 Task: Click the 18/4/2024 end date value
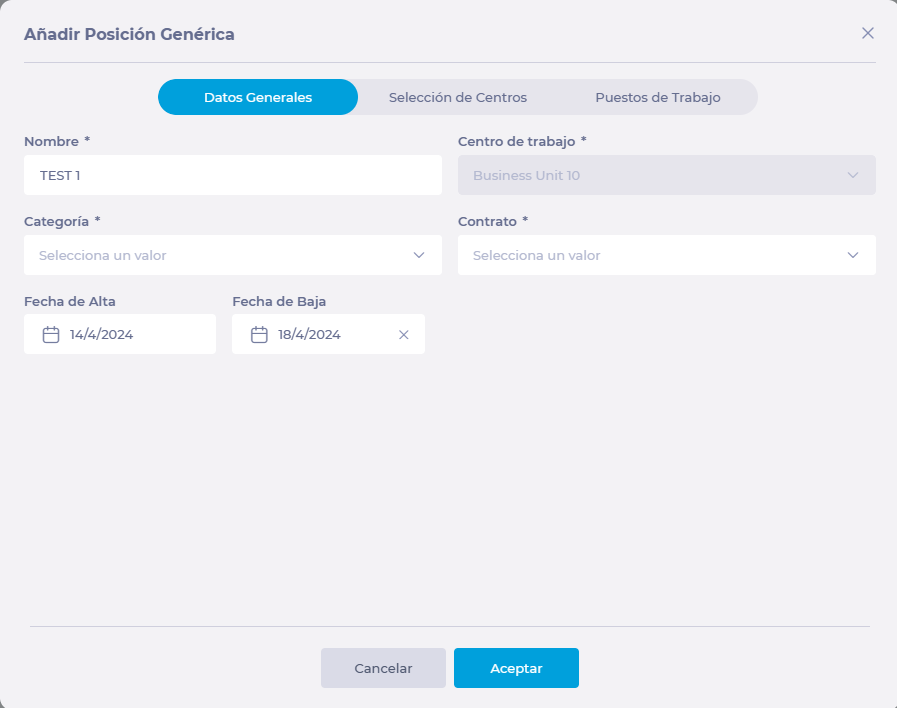(x=310, y=335)
